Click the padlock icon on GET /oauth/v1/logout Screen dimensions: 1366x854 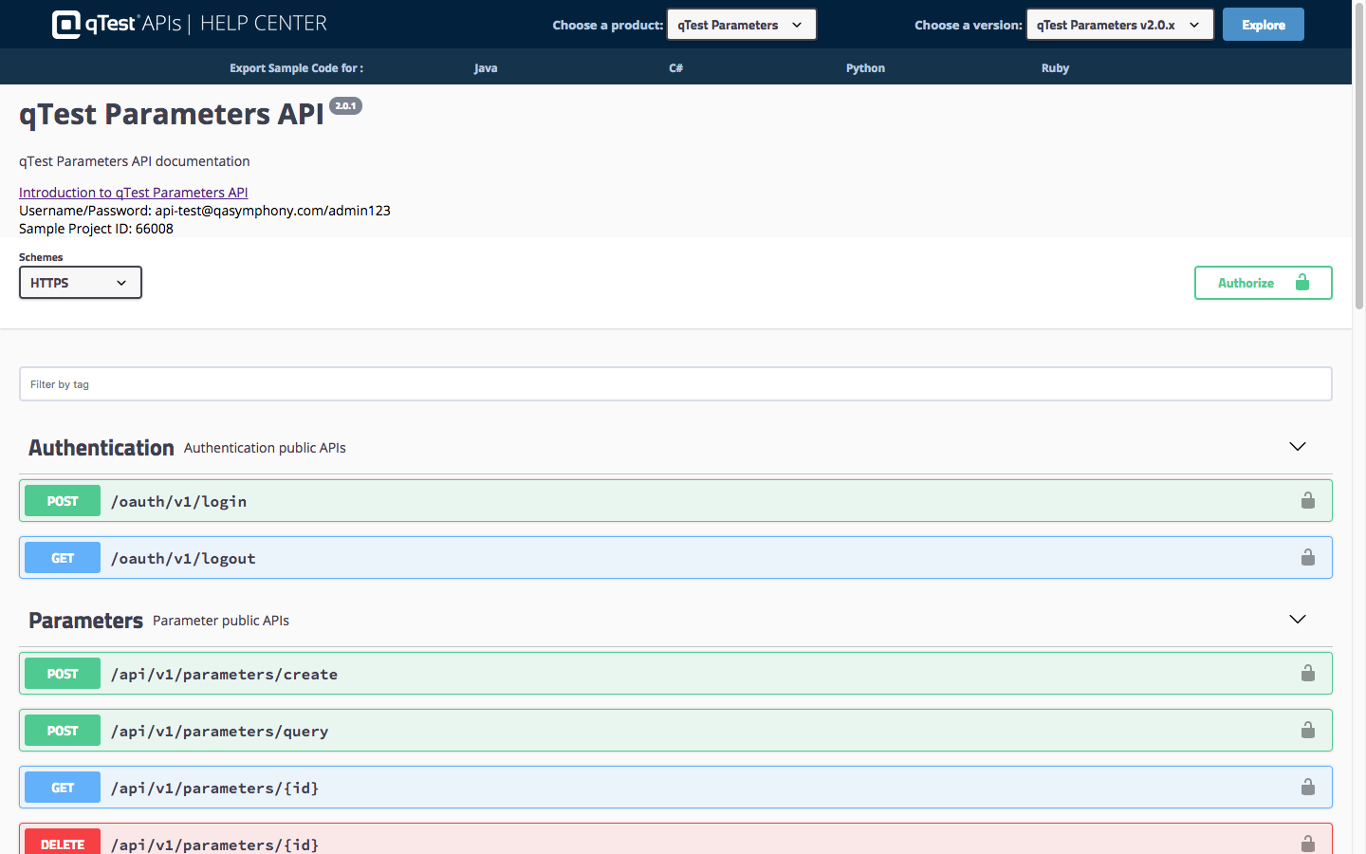[1308, 557]
